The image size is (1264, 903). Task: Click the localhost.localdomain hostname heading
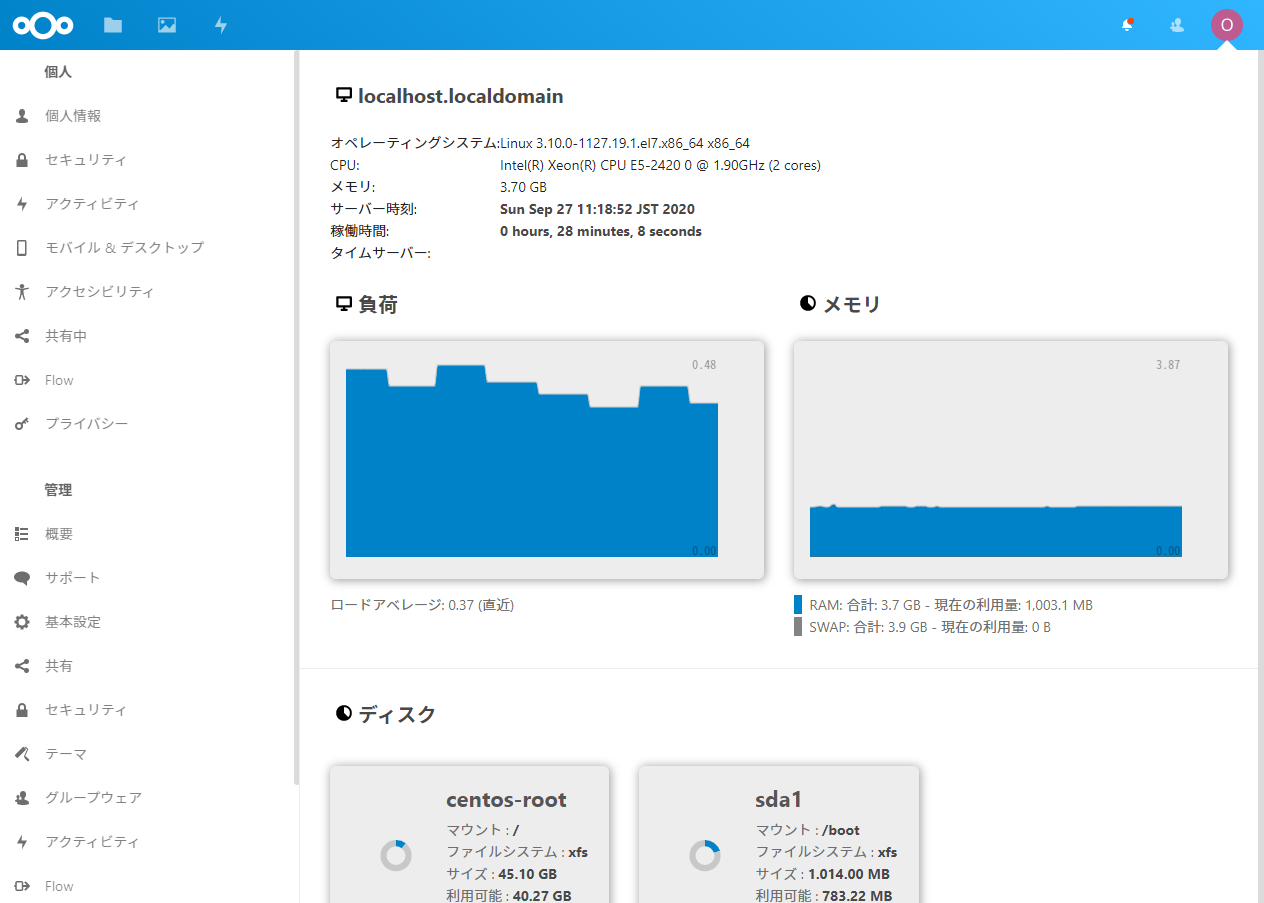coord(461,96)
